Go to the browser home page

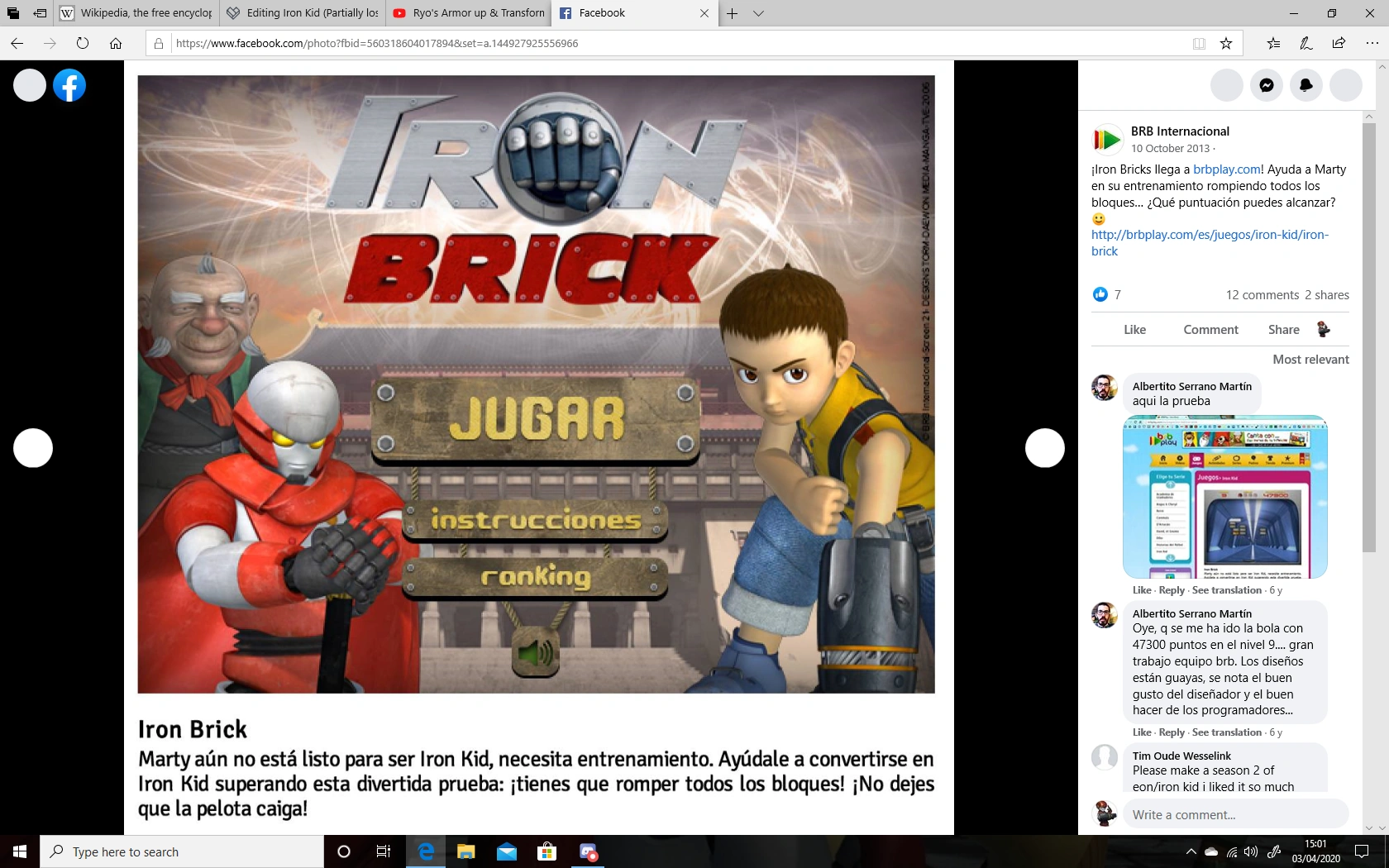pyautogui.click(x=116, y=43)
